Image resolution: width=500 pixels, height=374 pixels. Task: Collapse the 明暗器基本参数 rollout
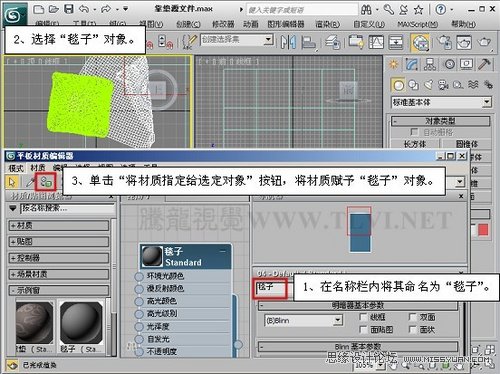tap(358, 305)
